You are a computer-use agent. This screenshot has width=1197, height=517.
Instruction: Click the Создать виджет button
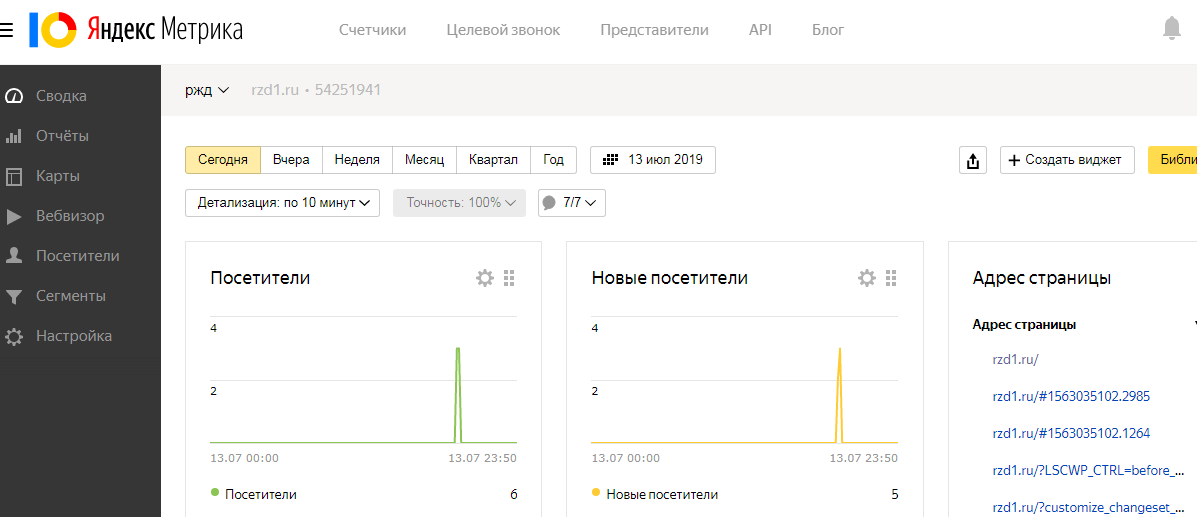tap(1067, 160)
